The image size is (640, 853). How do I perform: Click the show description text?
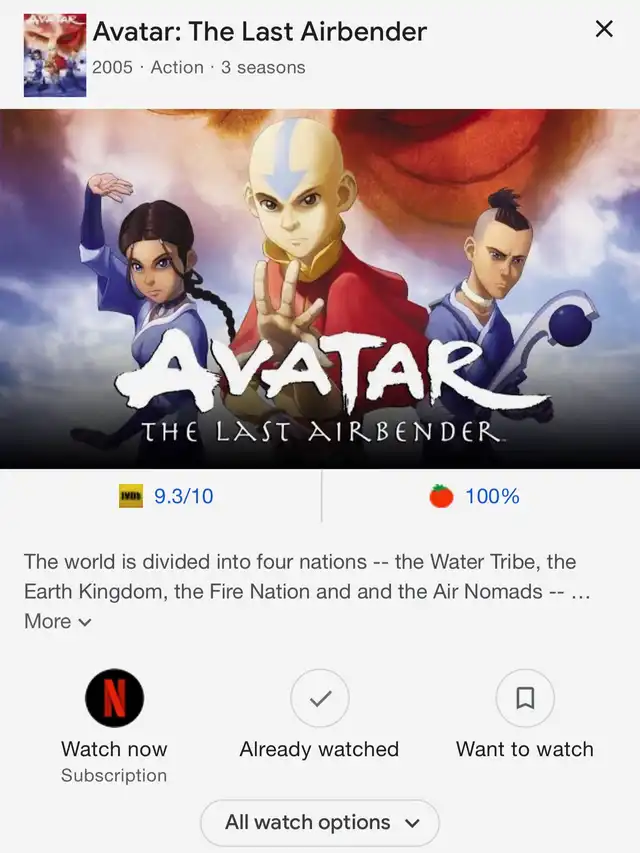(x=306, y=577)
